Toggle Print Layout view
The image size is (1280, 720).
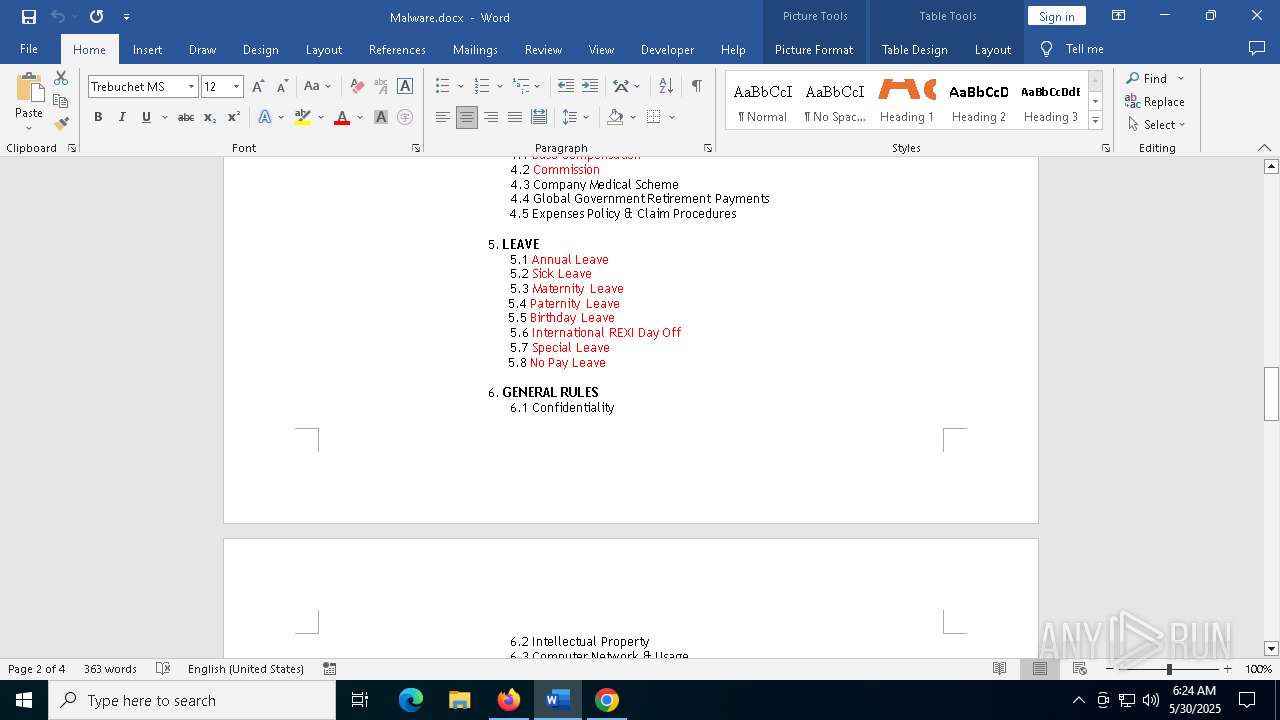[1040, 669]
